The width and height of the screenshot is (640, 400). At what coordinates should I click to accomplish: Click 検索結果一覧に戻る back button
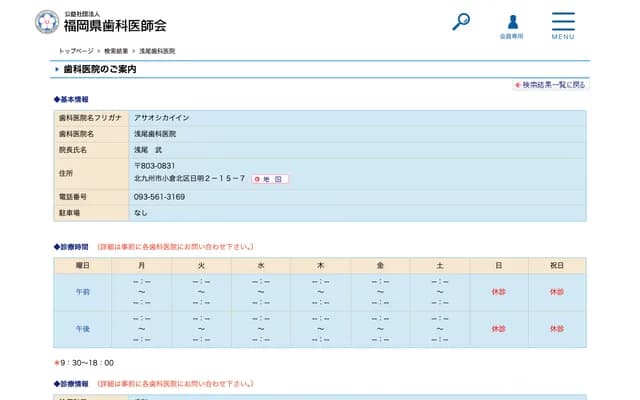[x=550, y=85]
